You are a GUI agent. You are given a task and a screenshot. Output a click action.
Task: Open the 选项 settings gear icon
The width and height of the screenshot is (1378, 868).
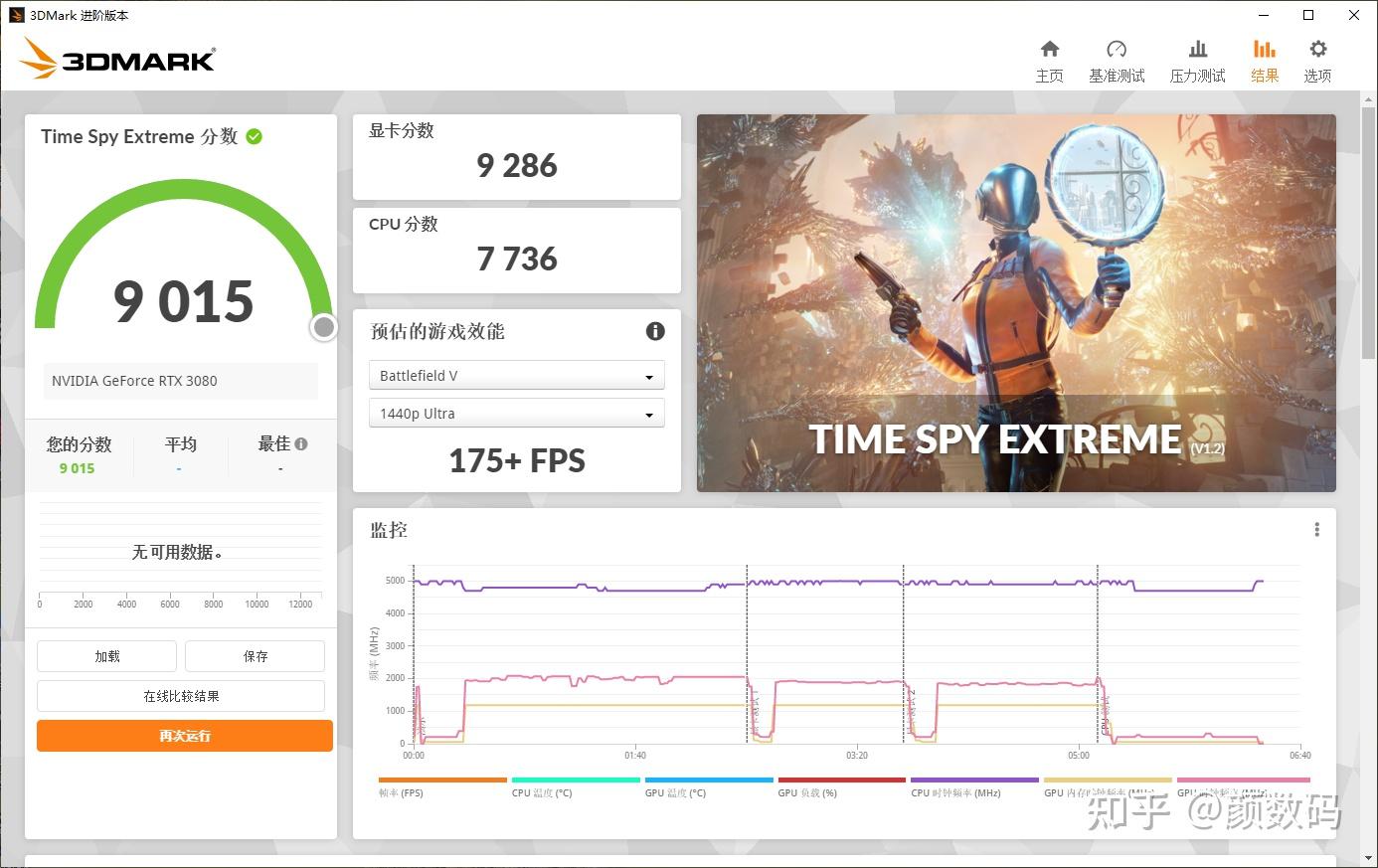[x=1317, y=50]
